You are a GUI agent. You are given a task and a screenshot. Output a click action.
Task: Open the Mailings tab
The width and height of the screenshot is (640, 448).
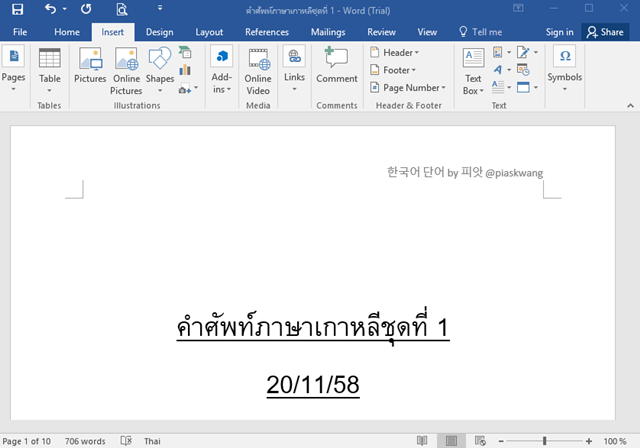(x=328, y=32)
